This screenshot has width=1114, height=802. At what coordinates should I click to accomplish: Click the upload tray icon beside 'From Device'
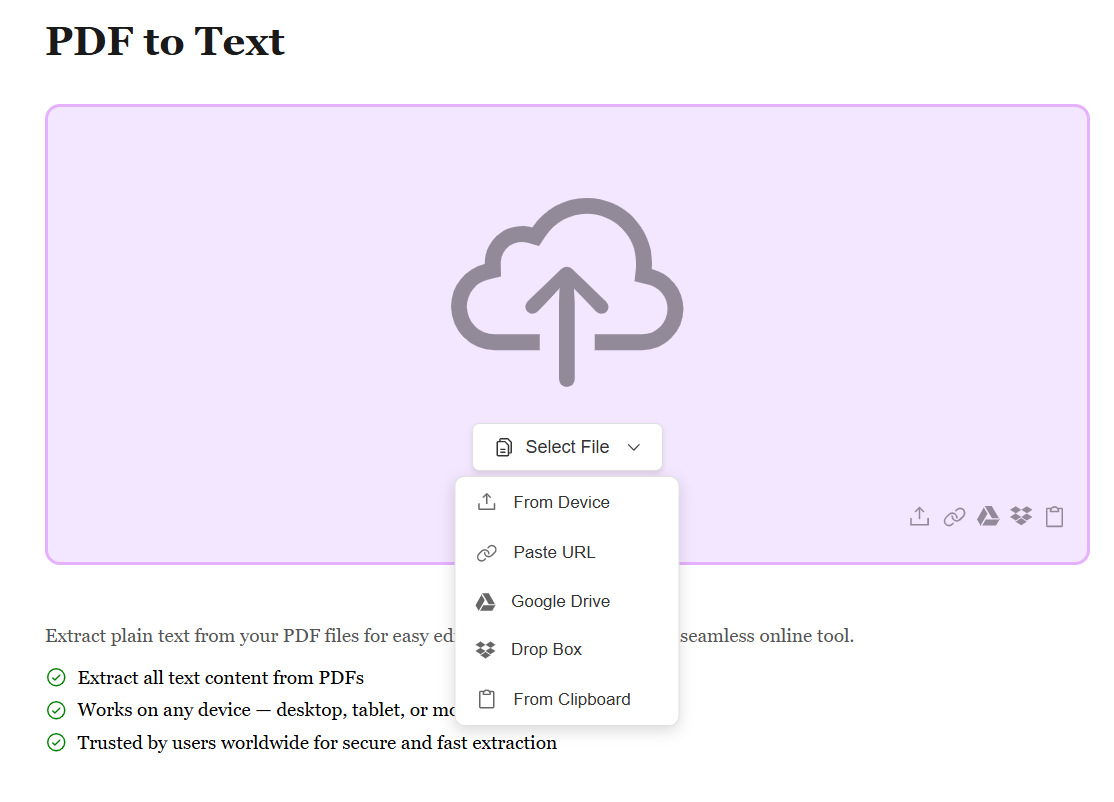pyautogui.click(x=486, y=502)
